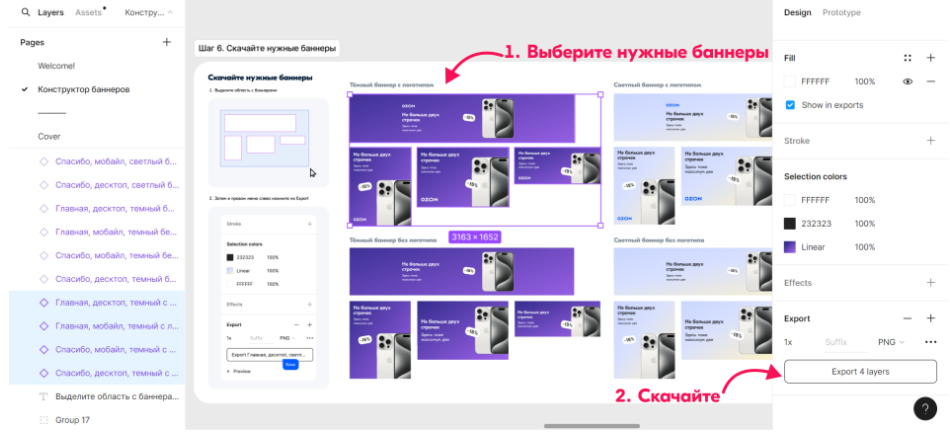
Task: Remove export setting with minus icon
Action: click(908, 318)
